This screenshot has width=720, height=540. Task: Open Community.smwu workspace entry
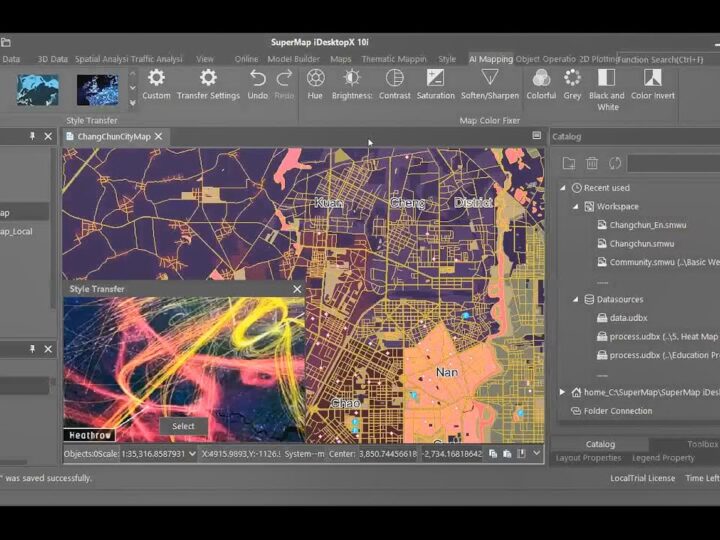coord(658,262)
